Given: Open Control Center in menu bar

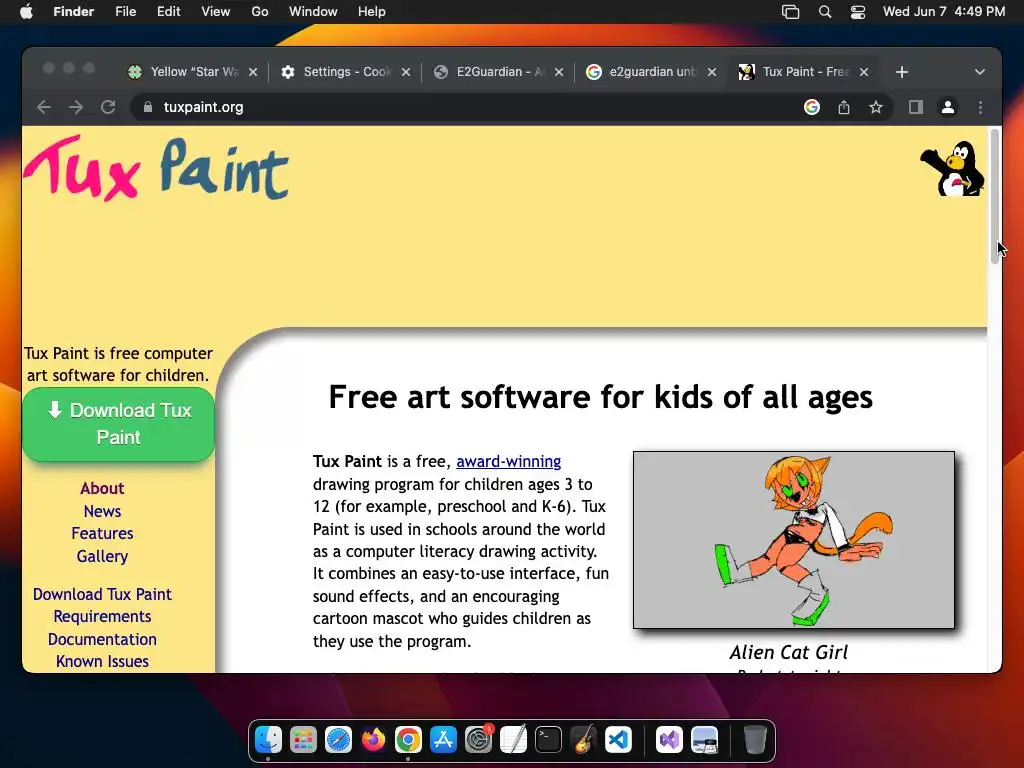Looking at the screenshot, I should coord(857,12).
